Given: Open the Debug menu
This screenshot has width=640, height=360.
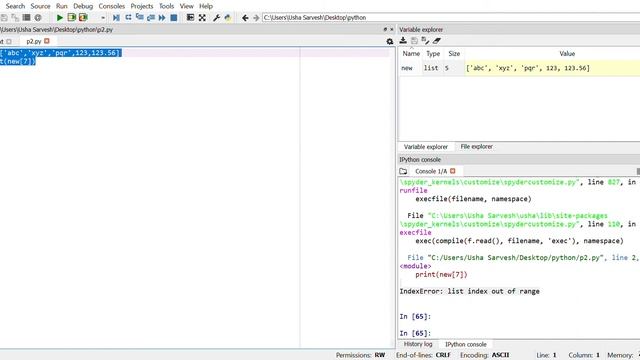Looking at the screenshot, I should [83, 6].
